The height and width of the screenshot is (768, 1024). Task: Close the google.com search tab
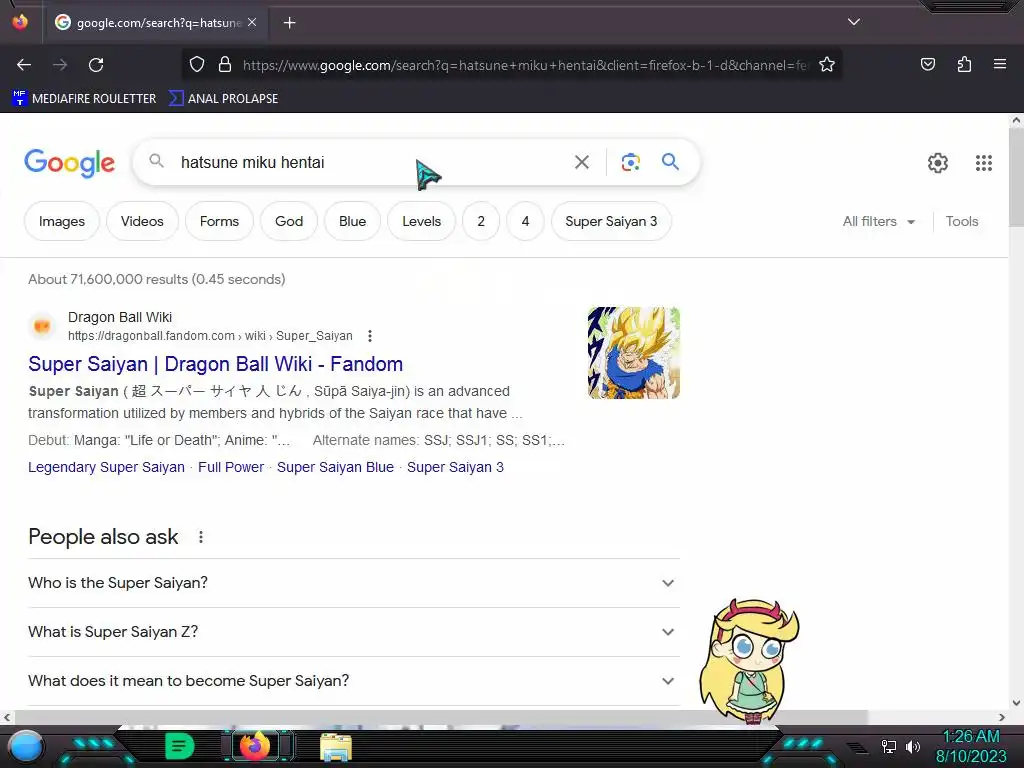point(252,22)
